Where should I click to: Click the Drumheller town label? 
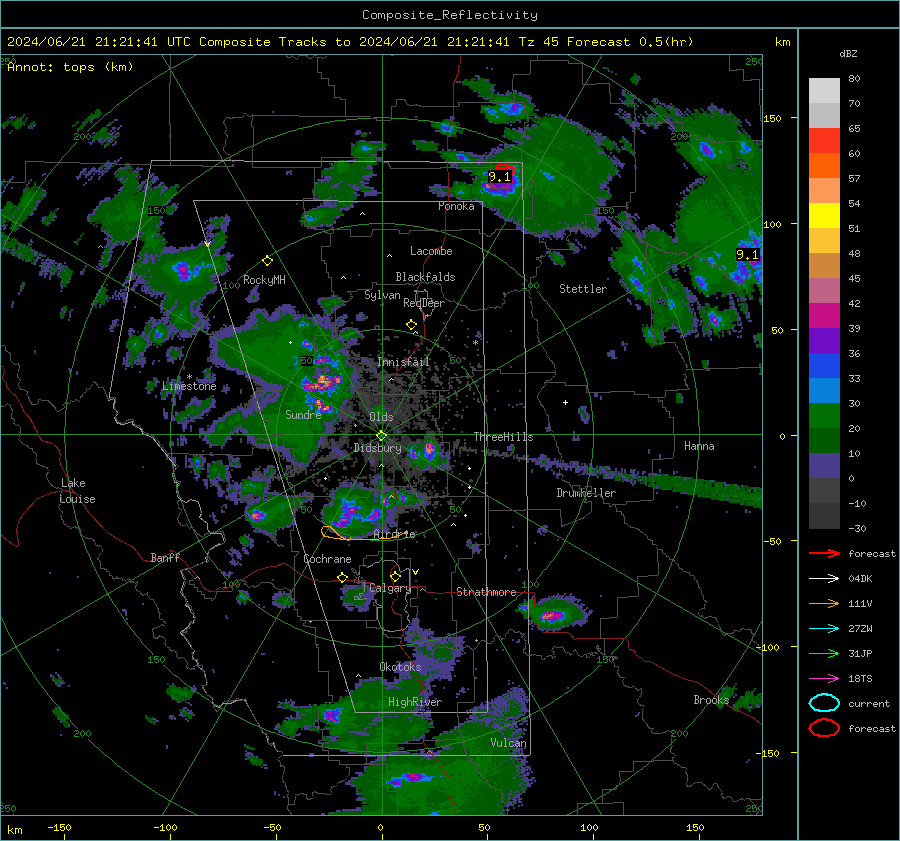[586, 493]
